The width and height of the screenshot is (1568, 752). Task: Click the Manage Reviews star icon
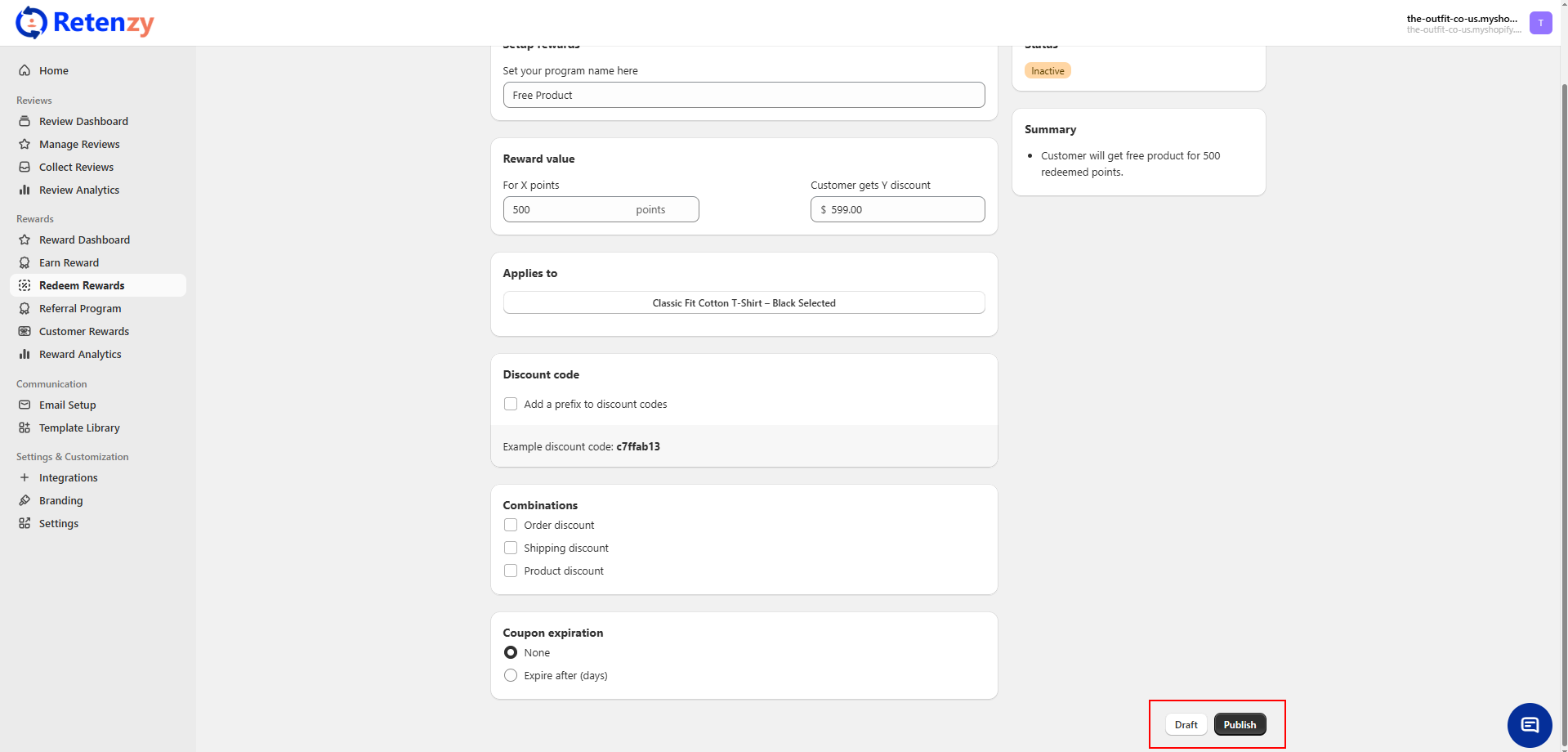click(25, 144)
